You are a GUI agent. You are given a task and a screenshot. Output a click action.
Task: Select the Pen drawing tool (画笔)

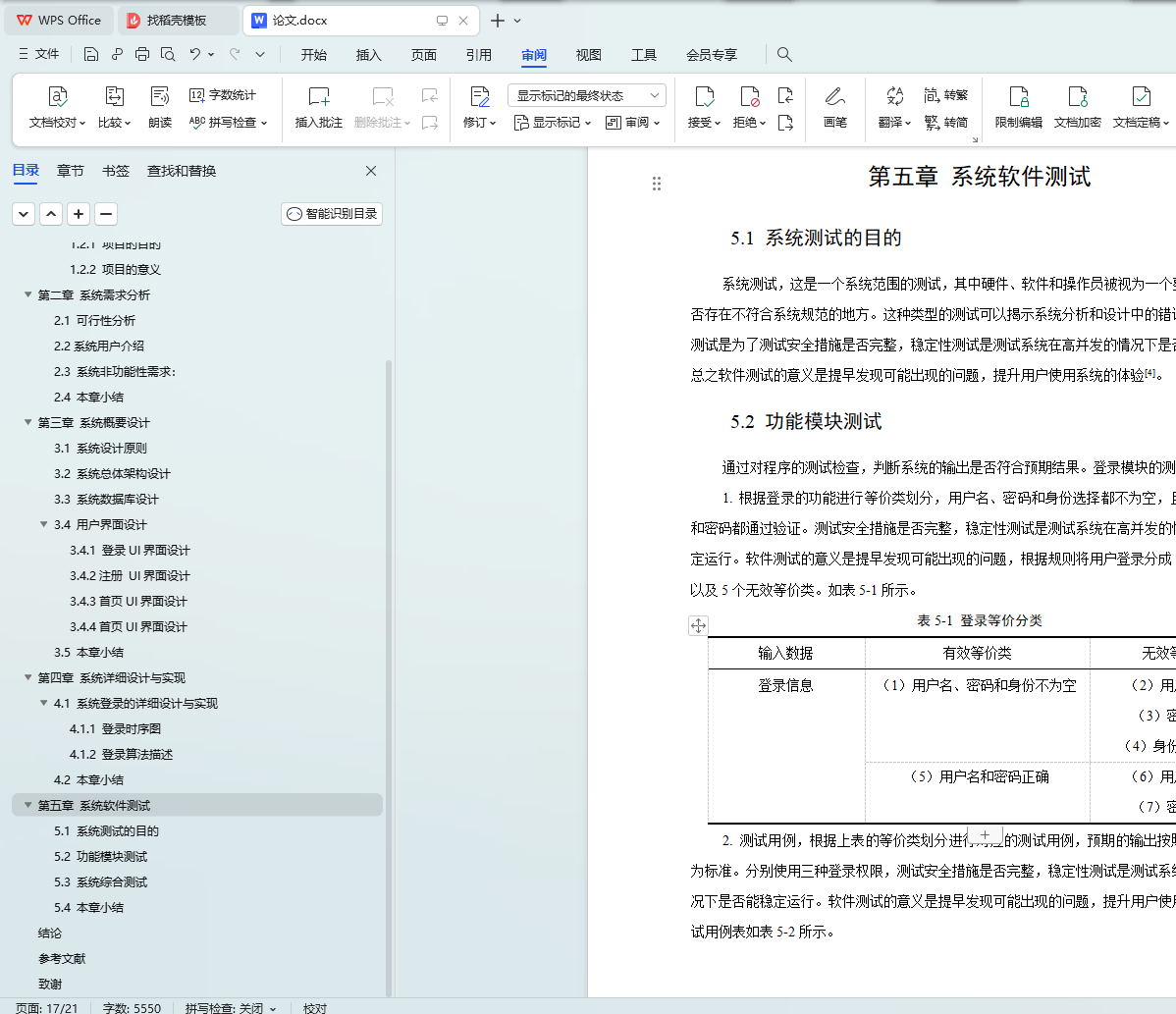click(834, 107)
